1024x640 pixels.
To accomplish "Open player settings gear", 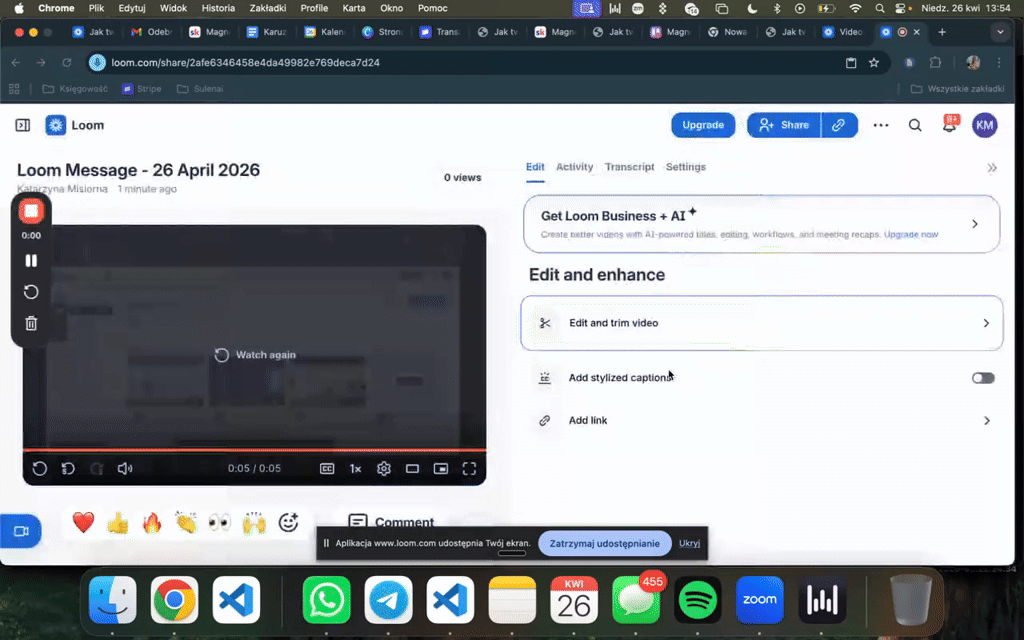I will (x=384, y=468).
